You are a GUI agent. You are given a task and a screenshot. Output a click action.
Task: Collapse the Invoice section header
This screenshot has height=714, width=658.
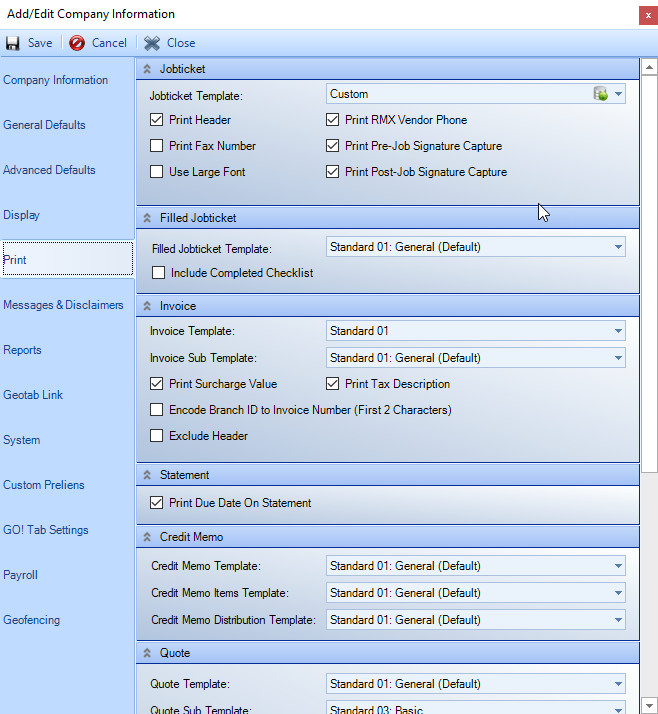[x=148, y=306]
